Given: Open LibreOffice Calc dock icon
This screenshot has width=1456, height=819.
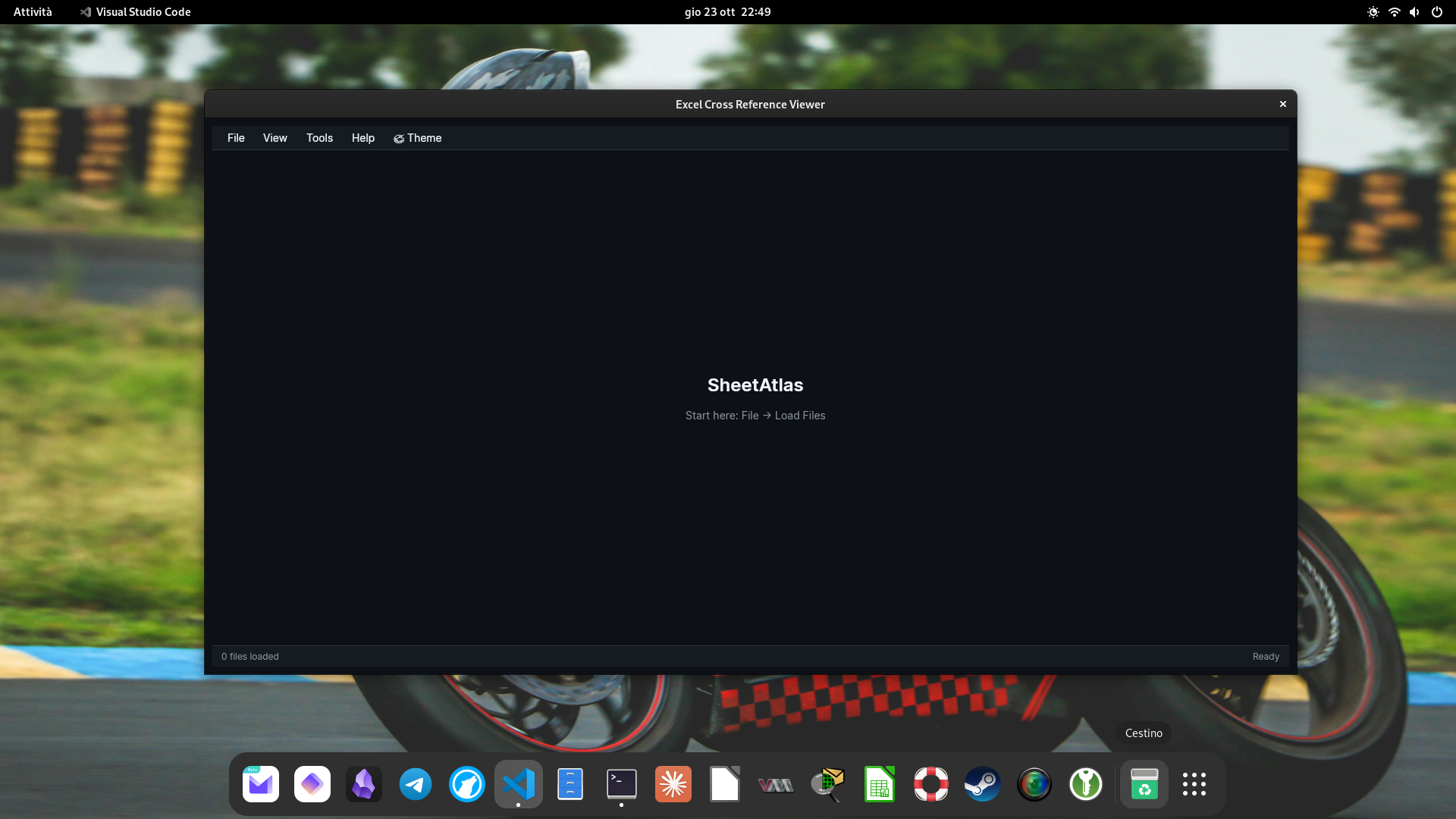Looking at the screenshot, I should (879, 784).
